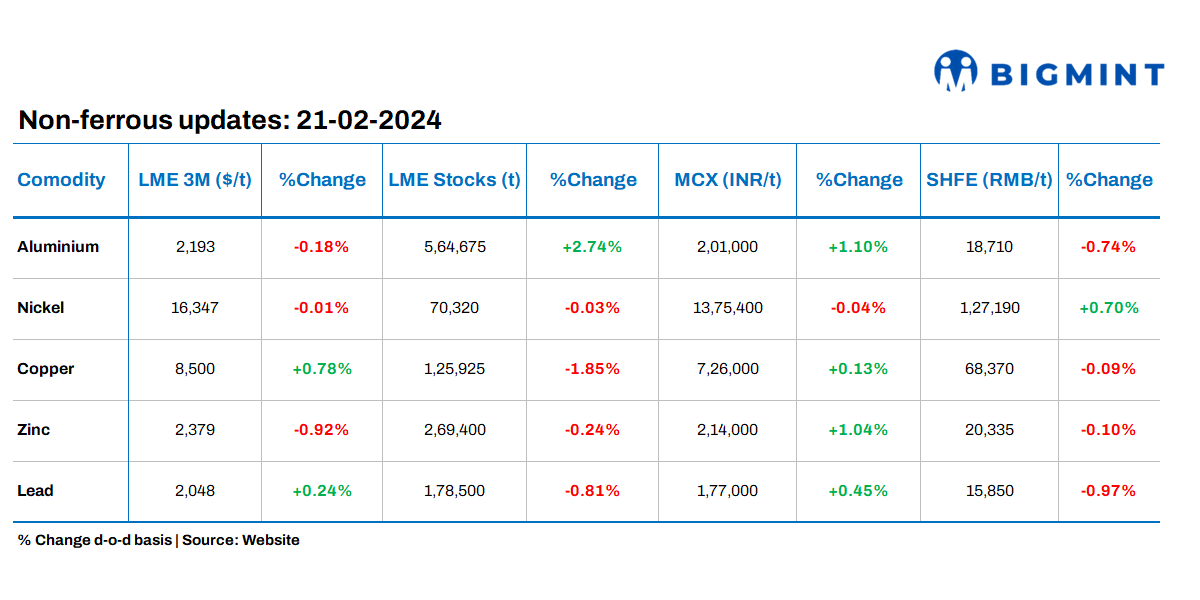Screen dimensions: 1200x600
Task: Select the LME 3M ($/t) header
Action: (195, 180)
